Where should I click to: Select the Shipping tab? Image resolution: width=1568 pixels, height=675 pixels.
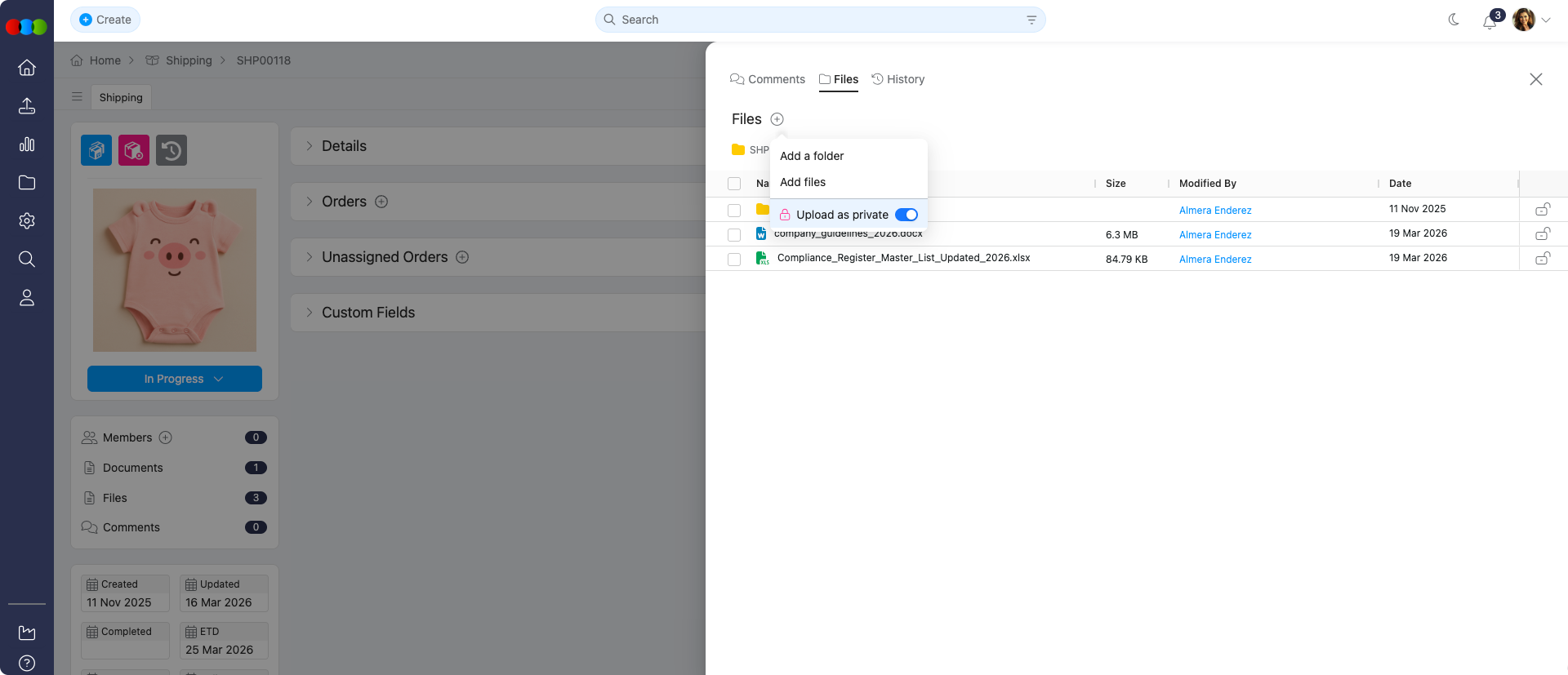pos(121,97)
